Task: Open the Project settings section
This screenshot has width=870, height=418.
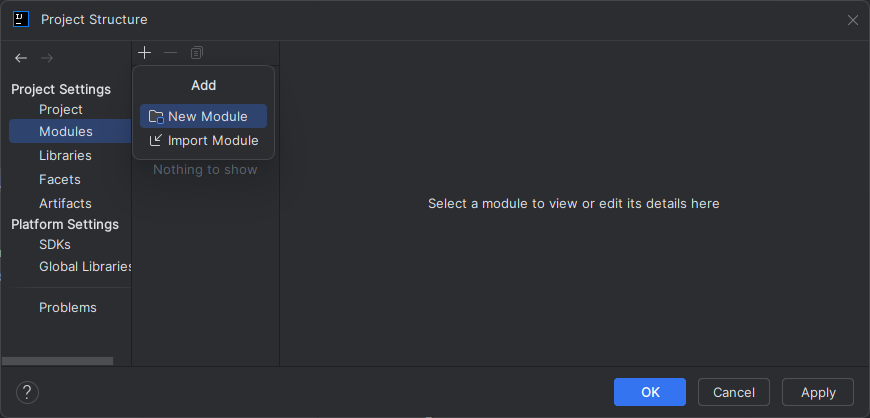Action: tap(60, 110)
